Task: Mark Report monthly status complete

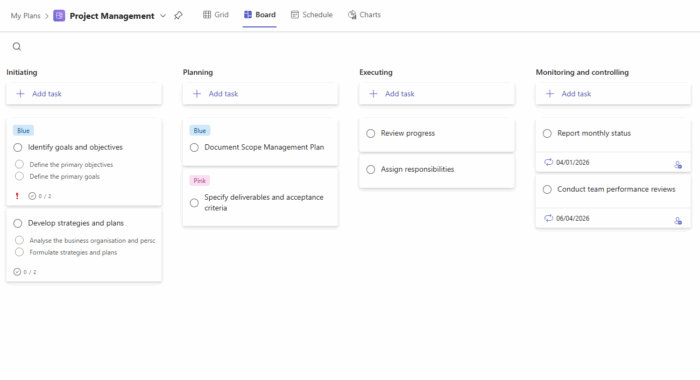Action: tap(547, 134)
